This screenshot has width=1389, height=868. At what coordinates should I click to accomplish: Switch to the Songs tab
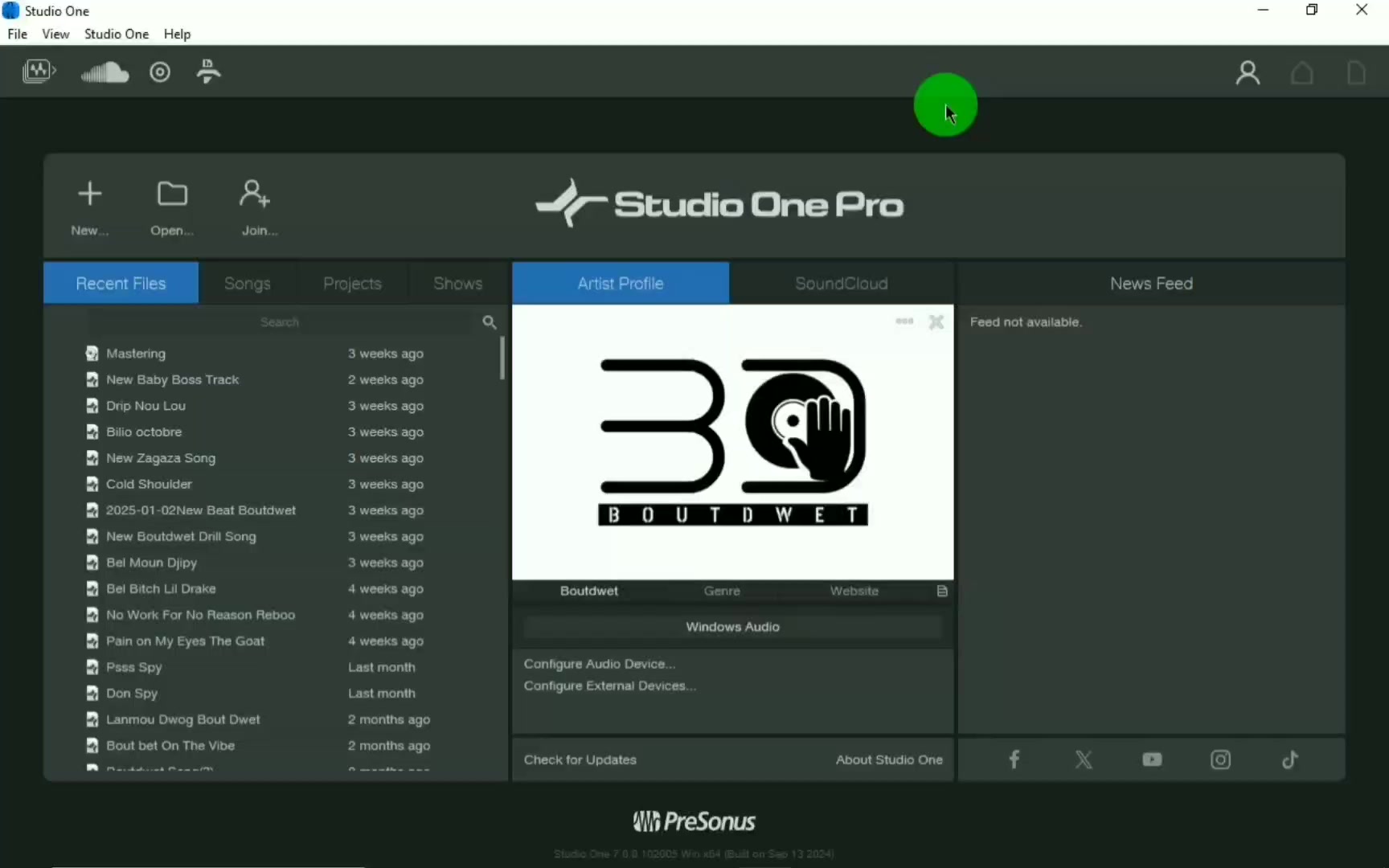pyautogui.click(x=248, y=283)
